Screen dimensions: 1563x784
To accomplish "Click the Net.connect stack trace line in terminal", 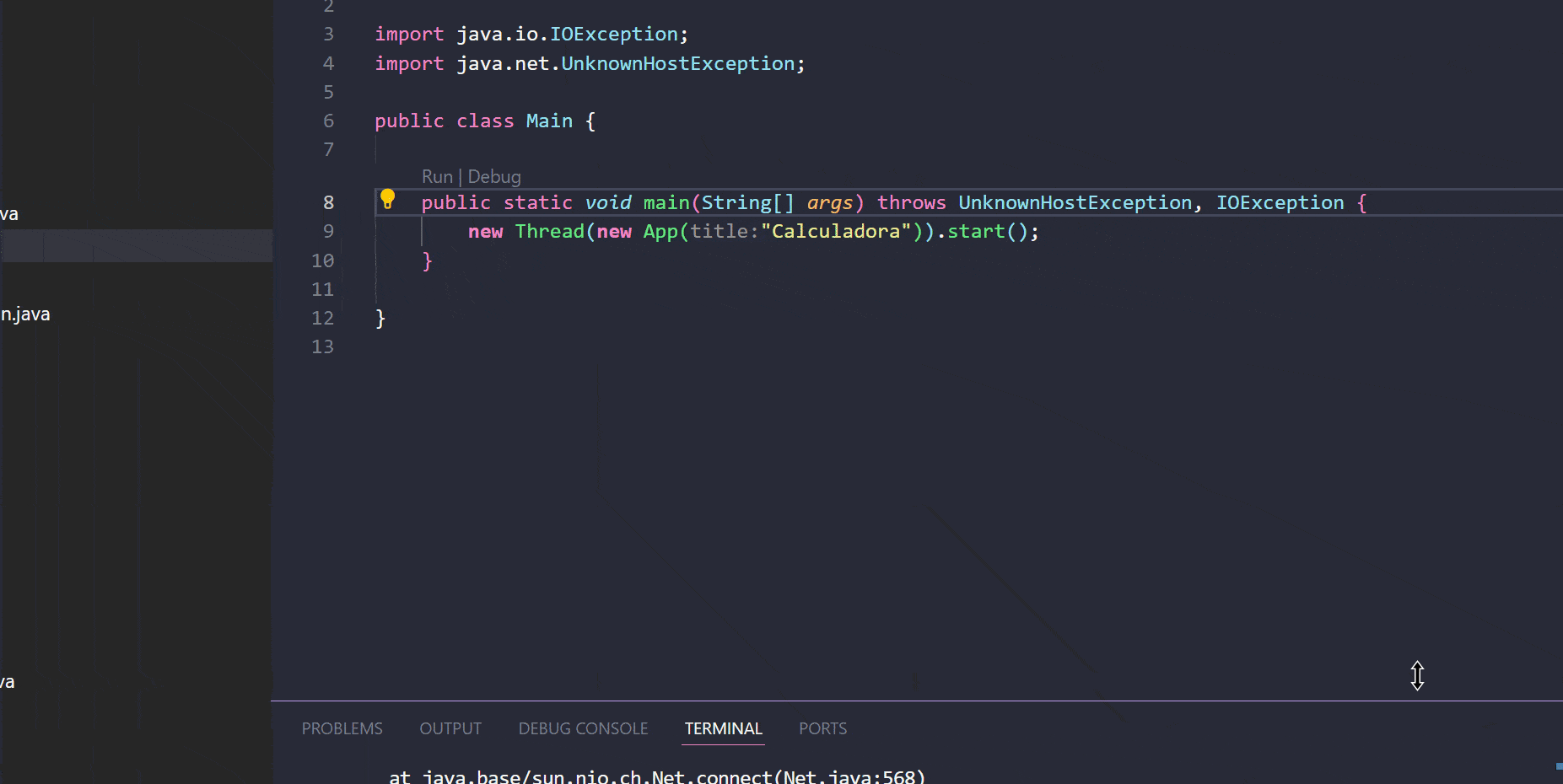I will tap(656, 776).
